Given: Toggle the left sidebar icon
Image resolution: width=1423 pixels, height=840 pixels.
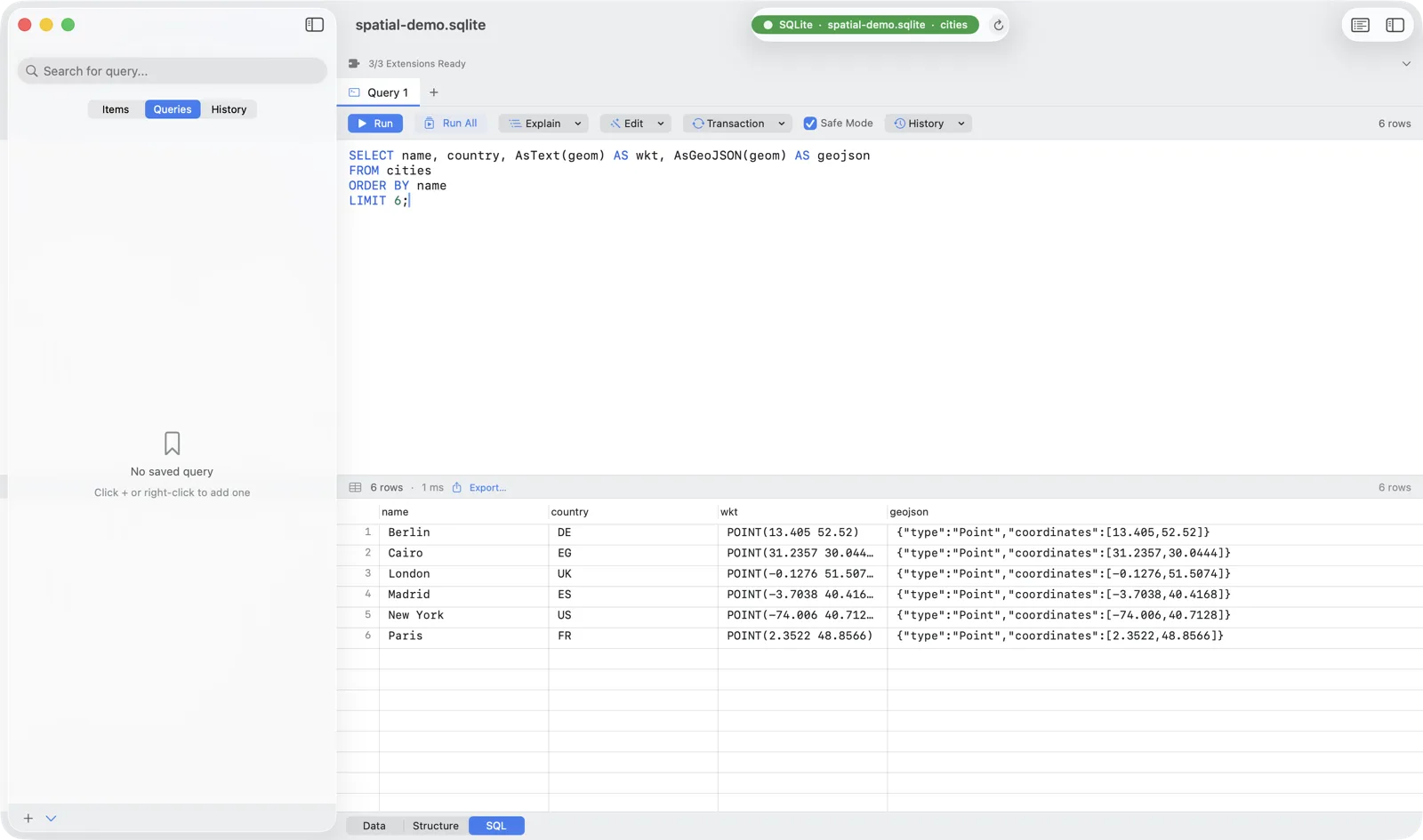Looking at the screenshot, I should click(315, 25).
